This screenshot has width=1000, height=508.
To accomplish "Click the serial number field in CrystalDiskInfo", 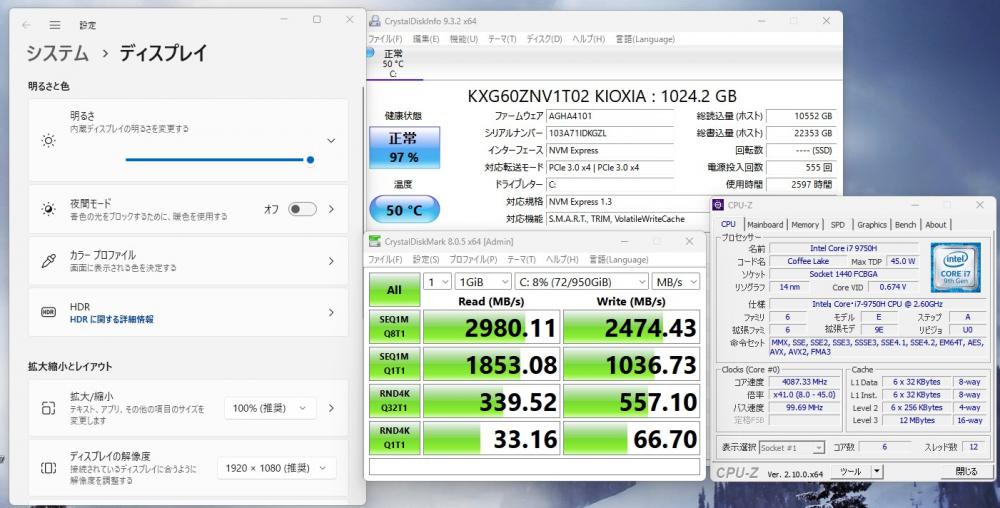I will pos(610,133).
